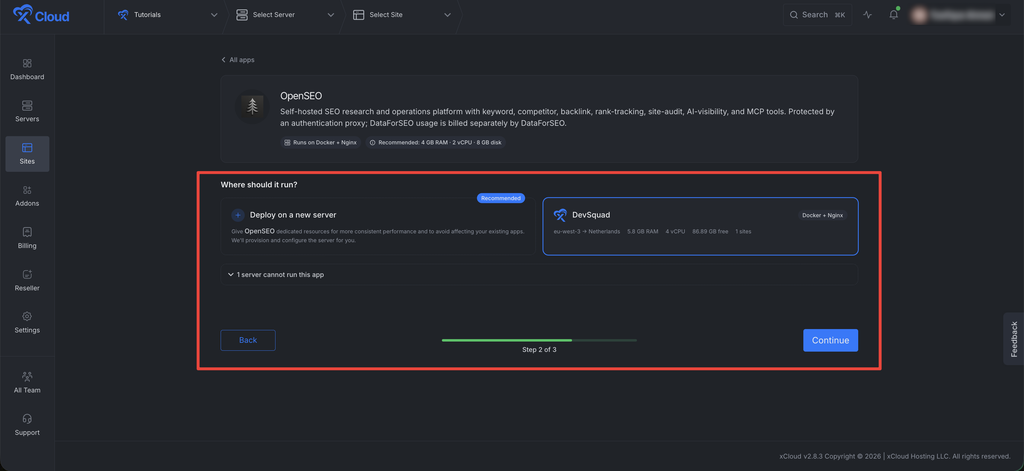This screenshot has width=1024, height=471.
Task: Expand '1 server cannot run this app'
Action: tap(539, 275)
